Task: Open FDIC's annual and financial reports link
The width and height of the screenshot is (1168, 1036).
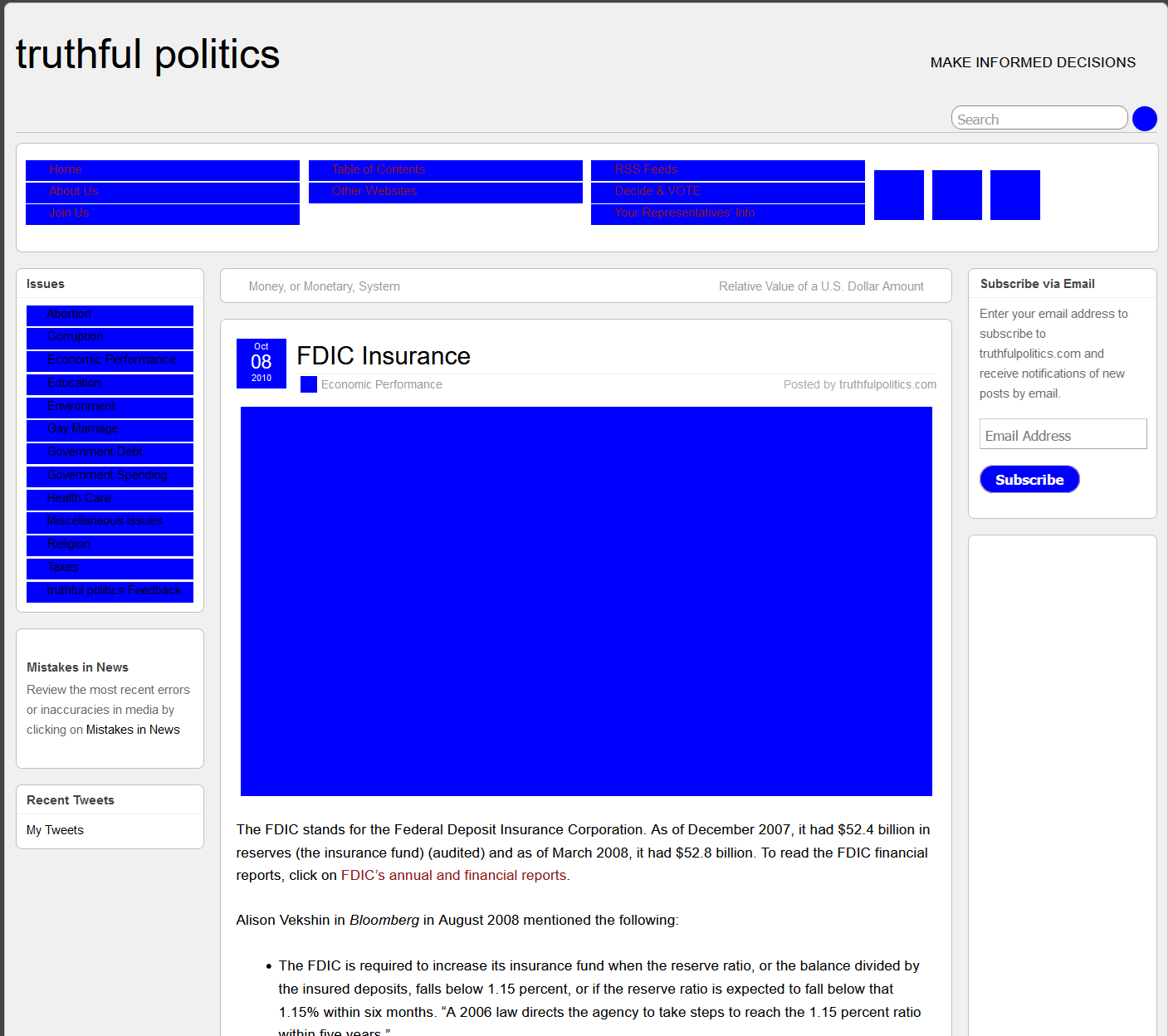Action: (454, 875)
